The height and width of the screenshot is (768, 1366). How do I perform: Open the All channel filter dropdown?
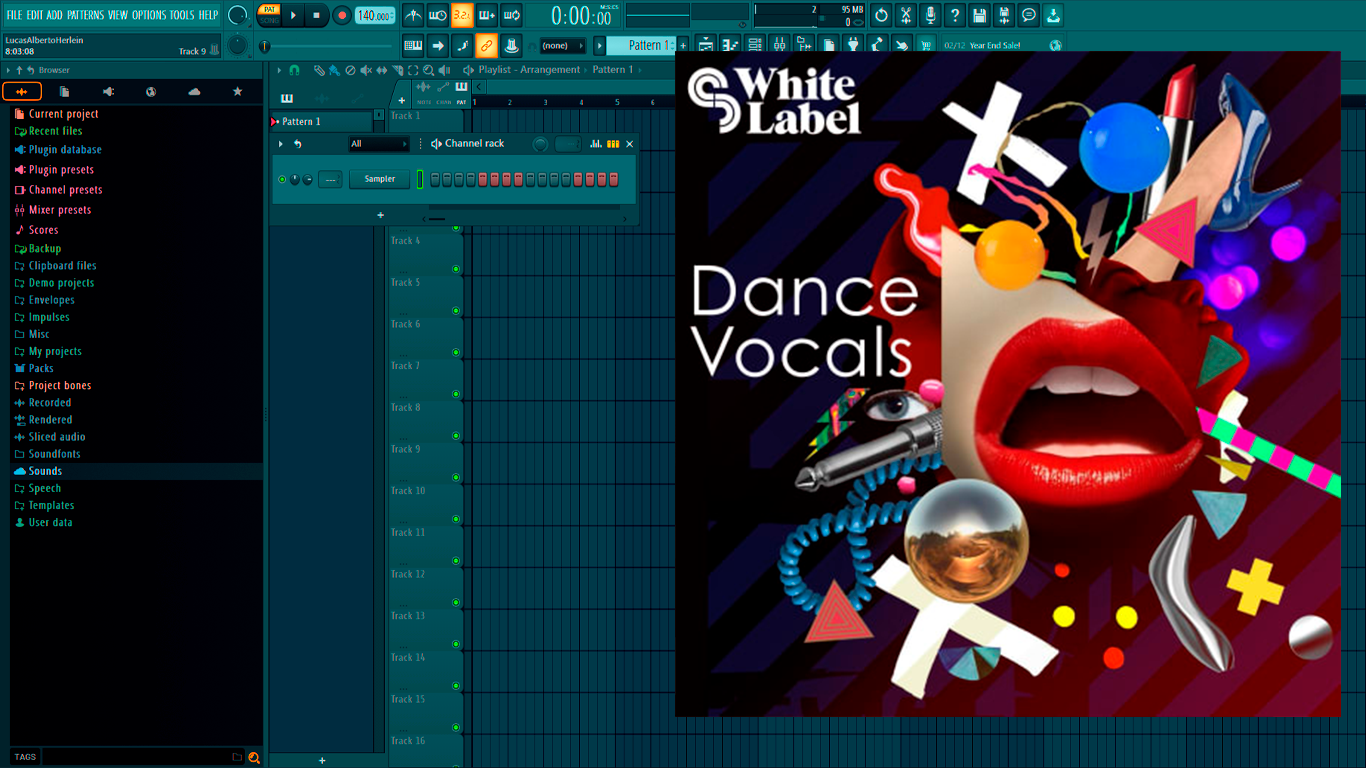tap(378, 144)
